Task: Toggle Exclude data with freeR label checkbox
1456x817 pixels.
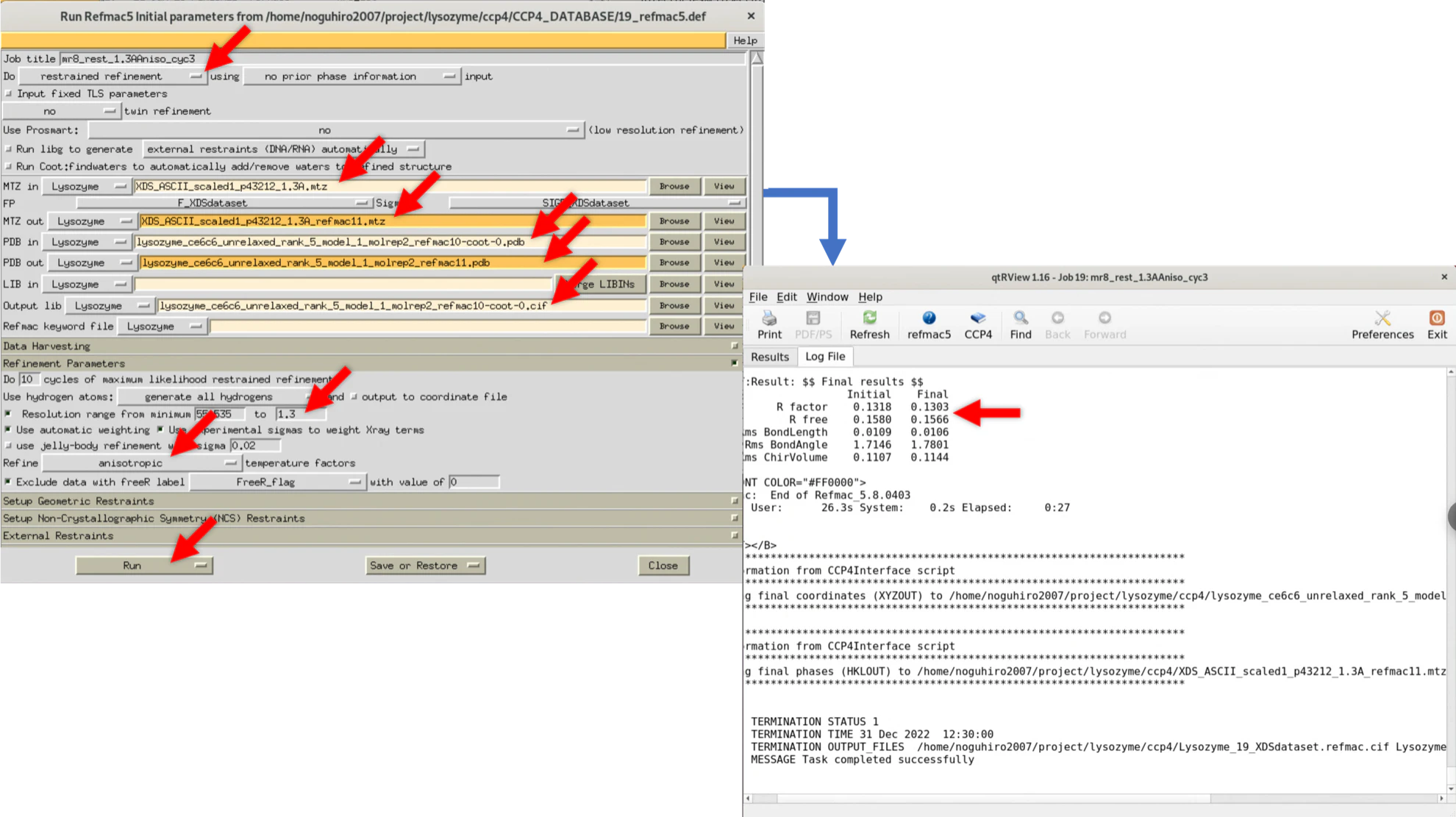Action: [x=8, y=482]
